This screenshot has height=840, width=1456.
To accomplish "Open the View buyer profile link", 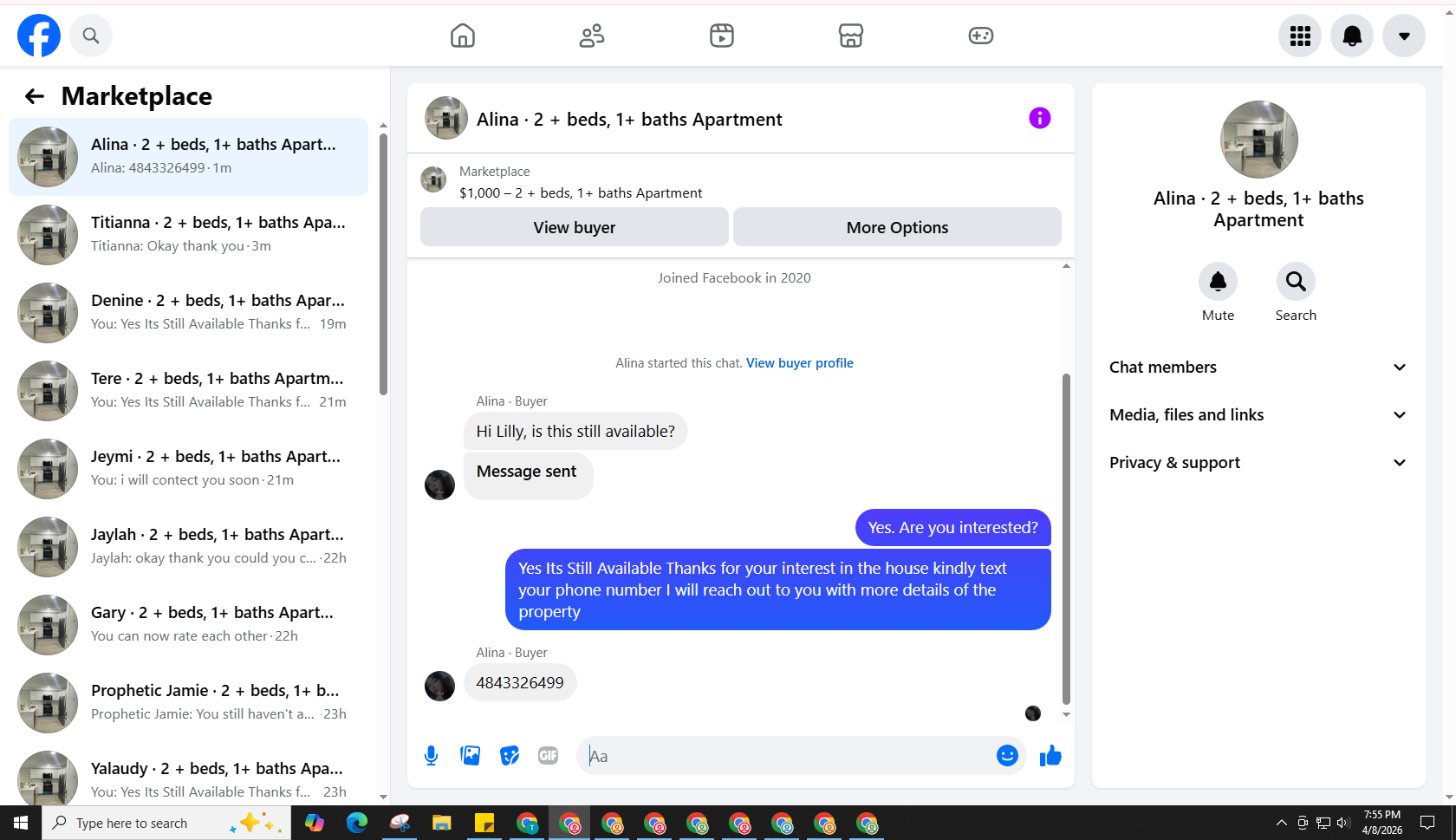I will coord(800,363).
